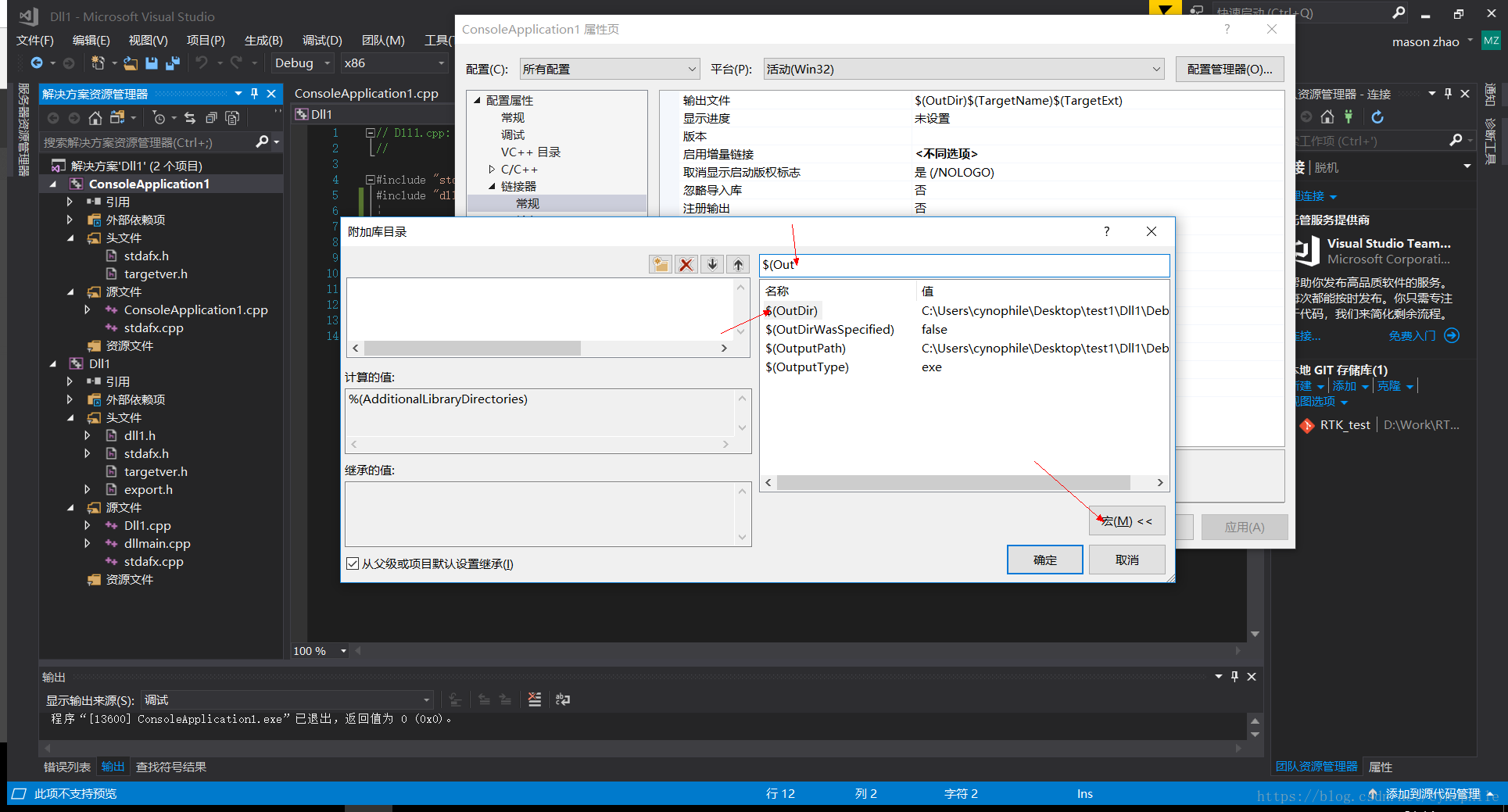
Task: Click the Clear All icon in Output panel
Action: 534,699
